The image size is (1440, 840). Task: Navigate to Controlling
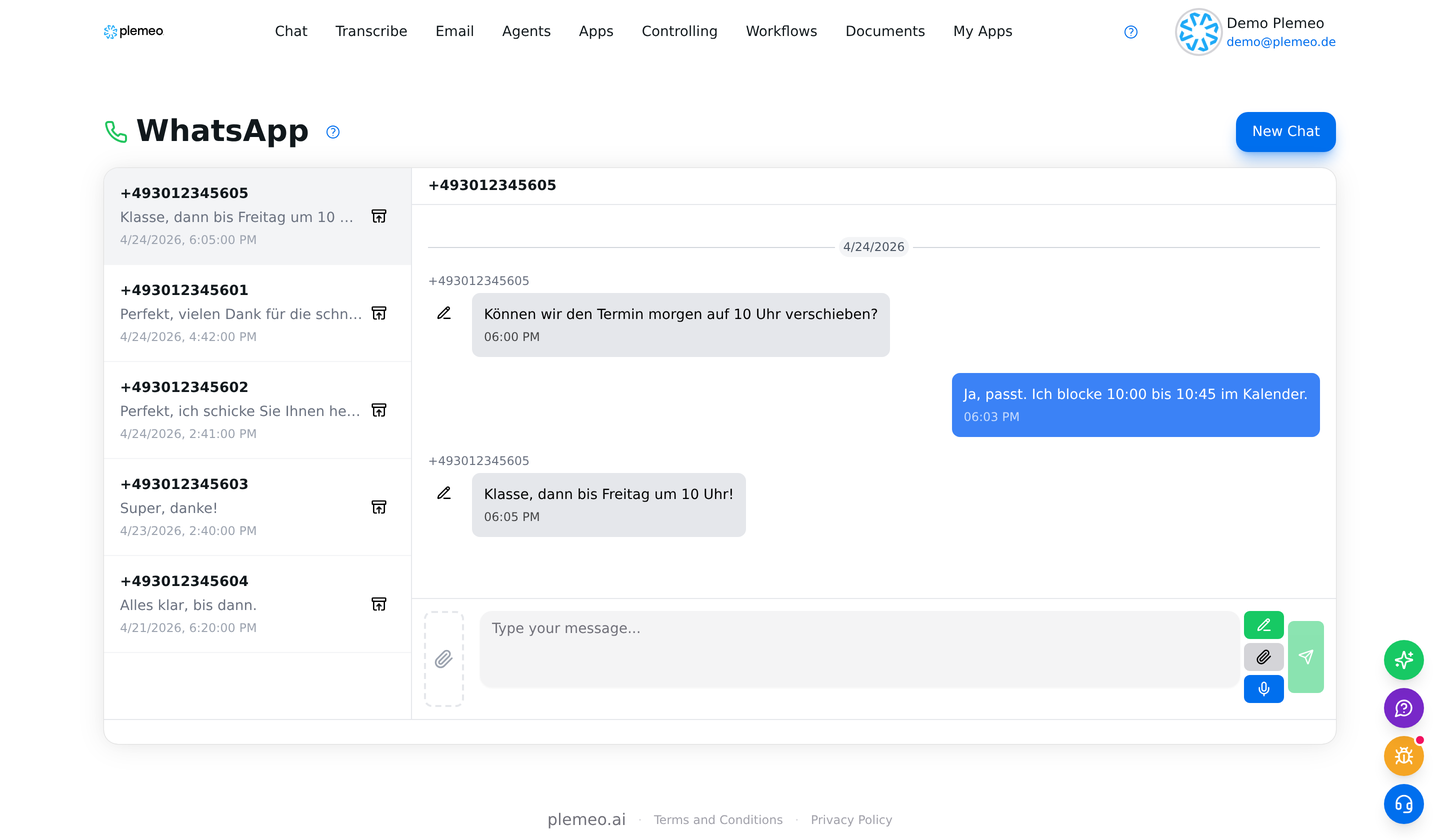(680, 31)
